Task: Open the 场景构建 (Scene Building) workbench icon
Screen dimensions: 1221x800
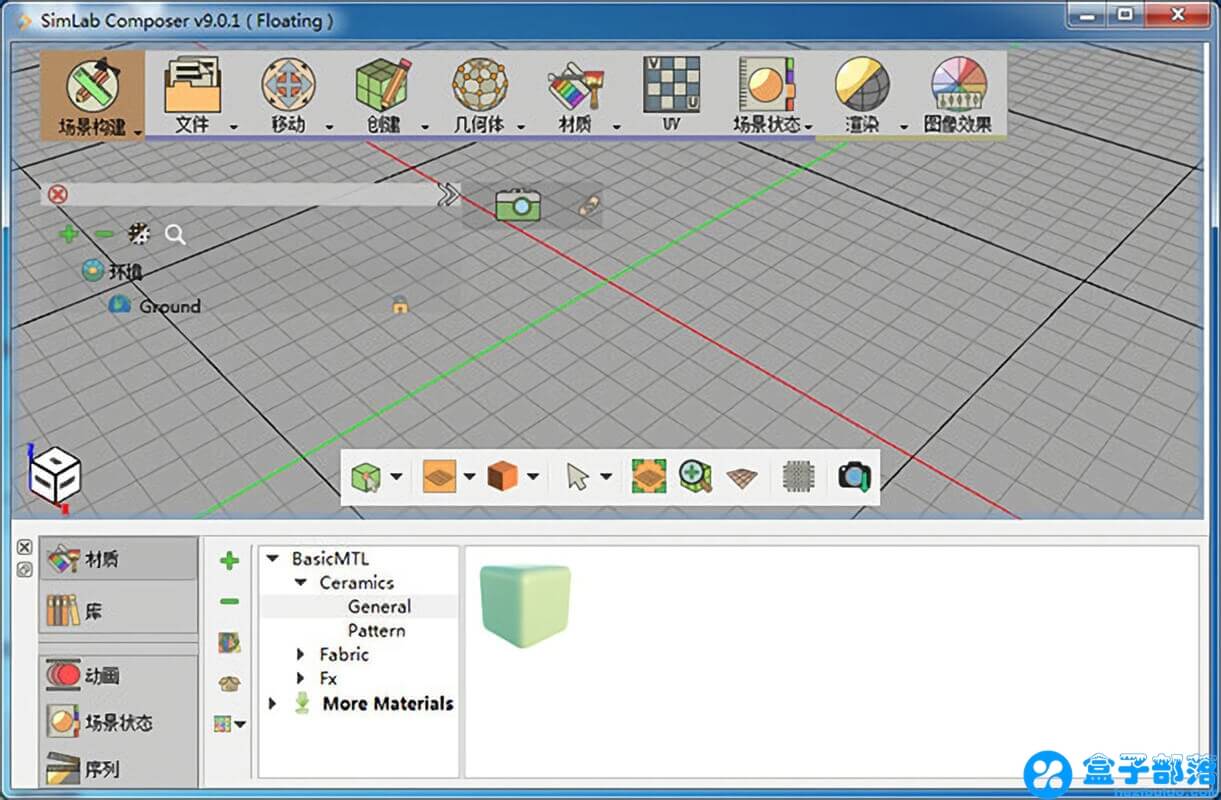Action: [92, 85]
